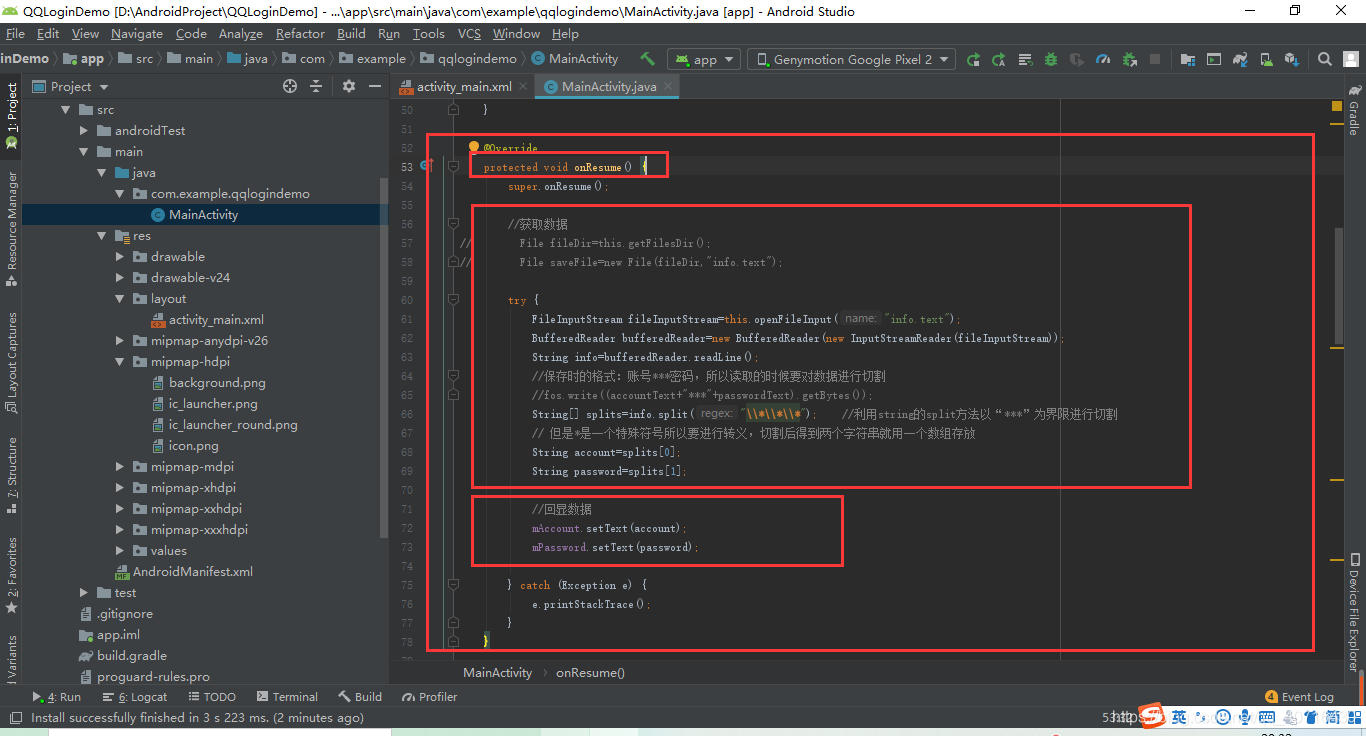The image size is (1366, 736).
Task: Expand the androidTest folder
Action: coord(83,131)
